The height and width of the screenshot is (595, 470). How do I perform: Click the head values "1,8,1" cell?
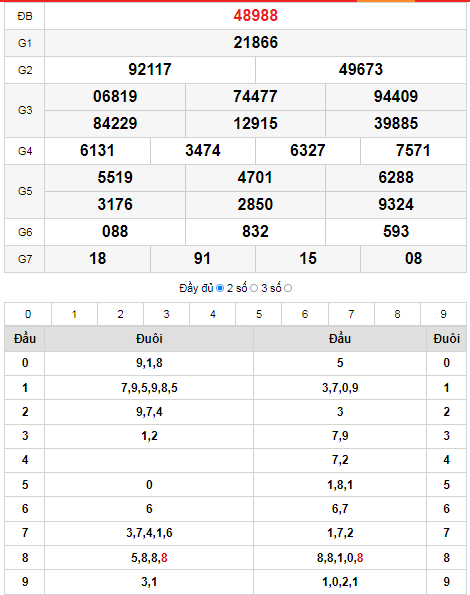(x=340, y=485)
